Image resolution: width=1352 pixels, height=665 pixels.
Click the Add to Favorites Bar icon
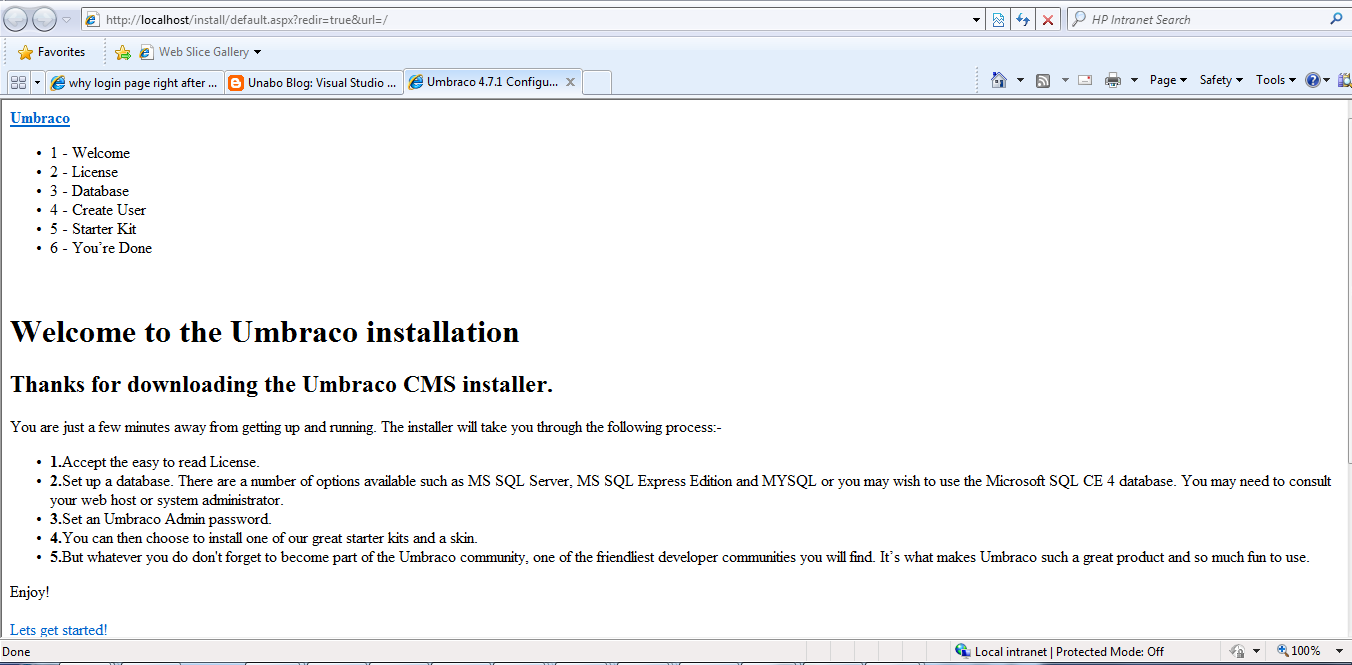(x=123, y=52)
